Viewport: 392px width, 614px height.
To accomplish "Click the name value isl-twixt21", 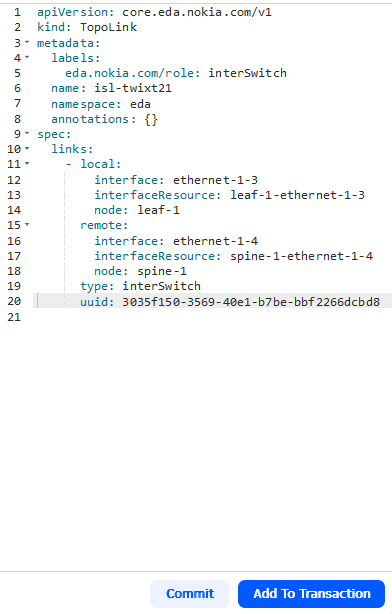I will (133, 88).
